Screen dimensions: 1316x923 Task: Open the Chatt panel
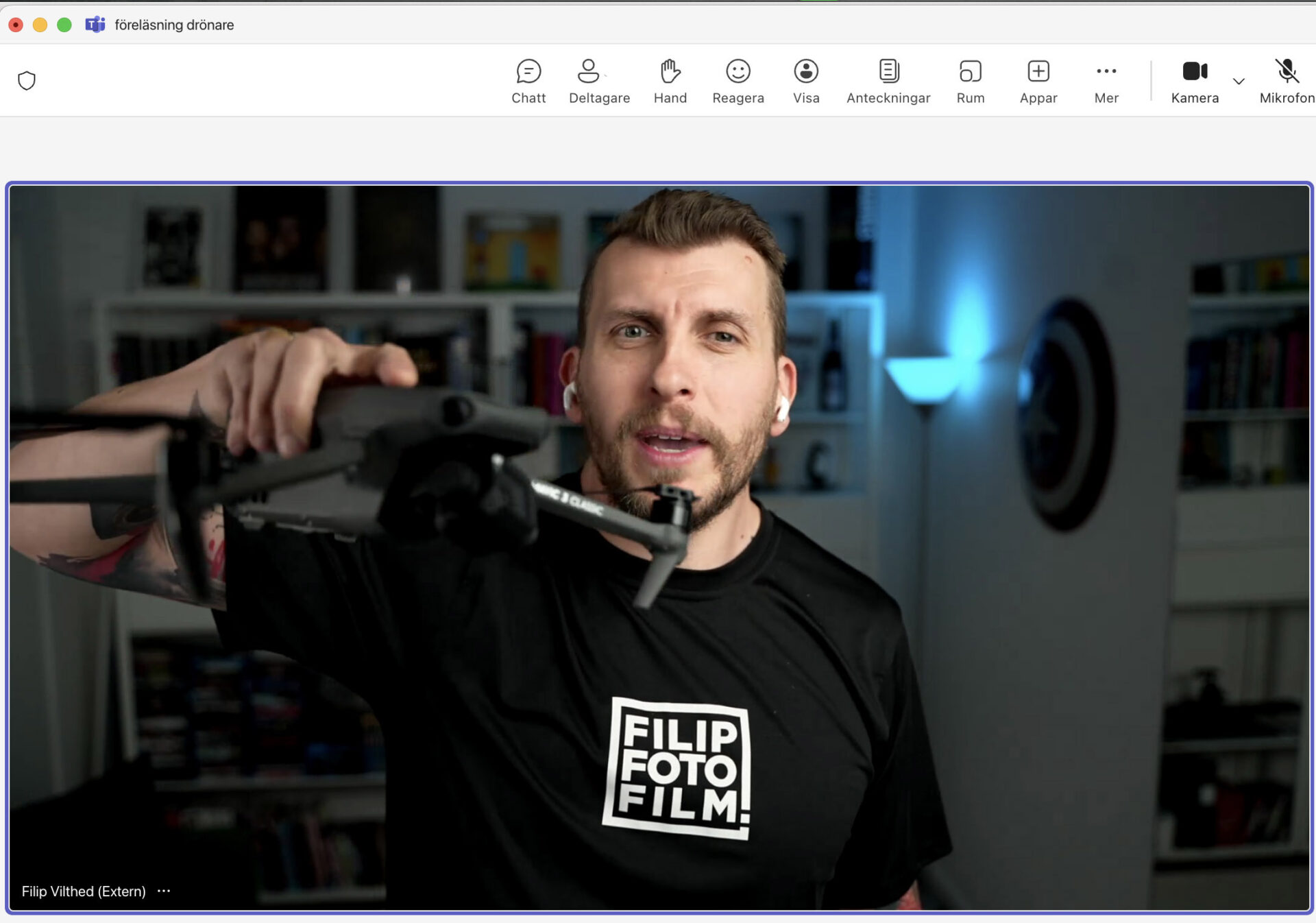click(x=528, y=81)
